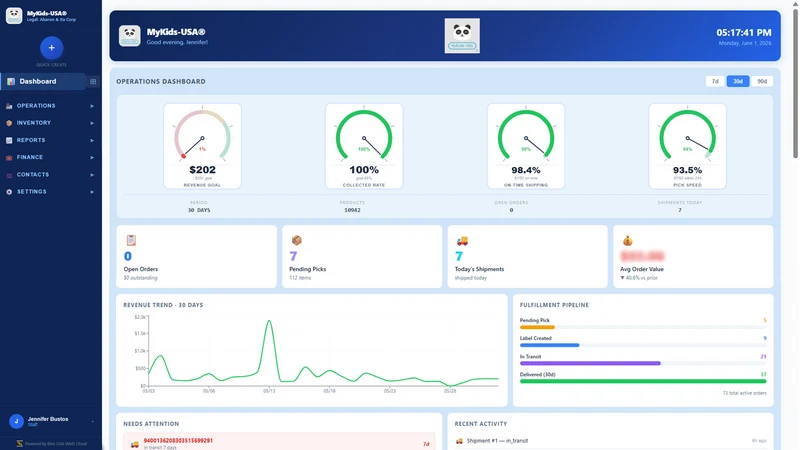Click the Finance sidebar icon
Screen dimensions: 800x450
coord(9,158)
